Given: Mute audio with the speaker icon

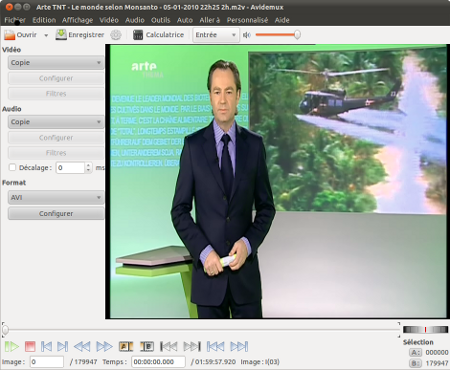Looking at the screenshot, I should click(247, 35).
